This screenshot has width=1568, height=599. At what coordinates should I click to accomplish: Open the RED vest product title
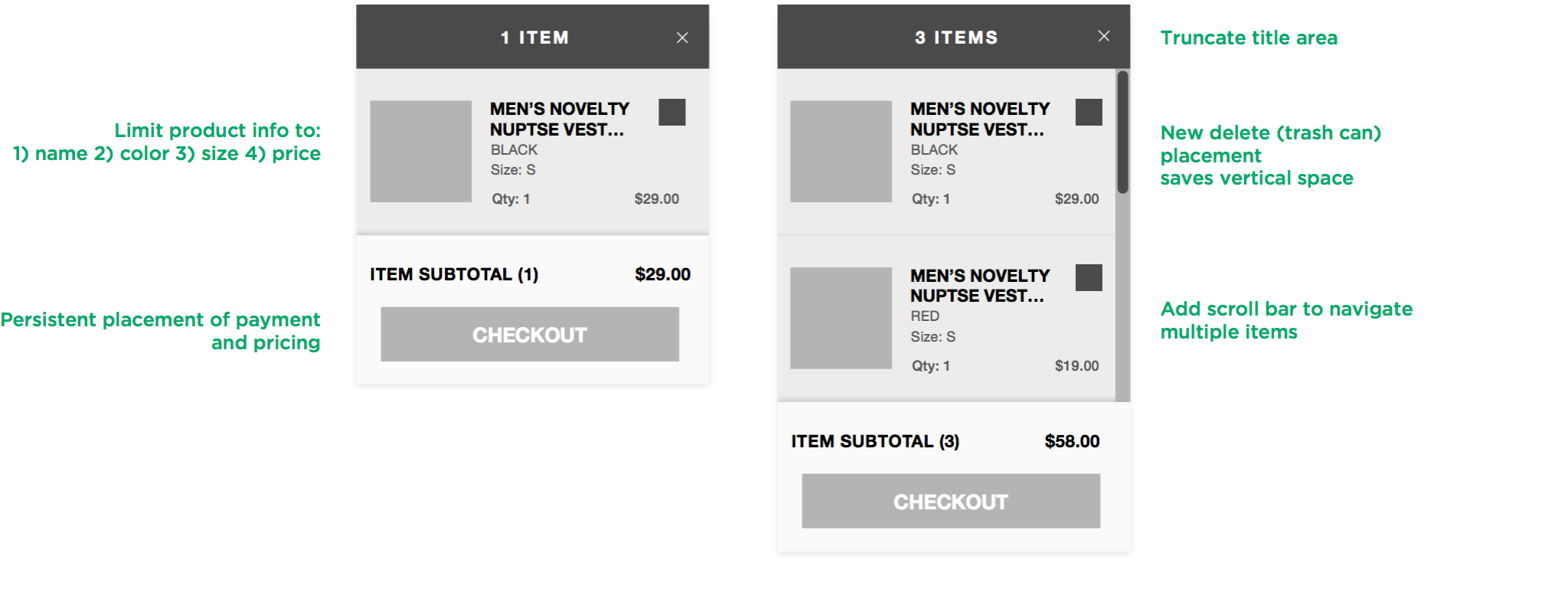coord(980,286)
